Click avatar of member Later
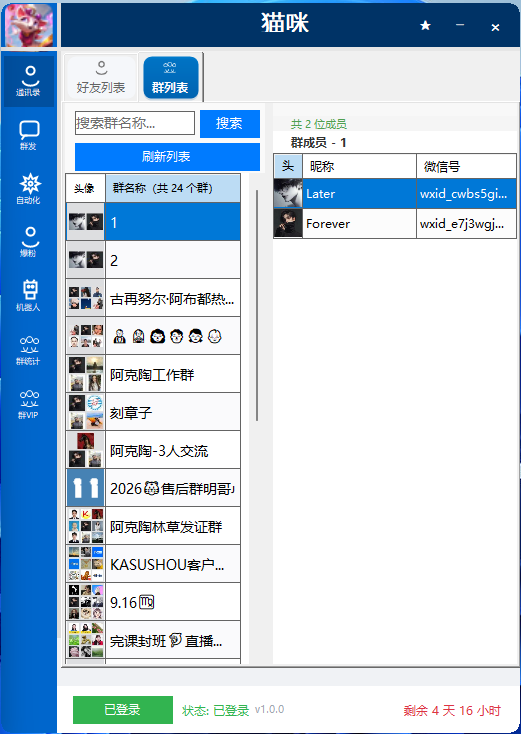521x734 pixels. tap(288, 193)
